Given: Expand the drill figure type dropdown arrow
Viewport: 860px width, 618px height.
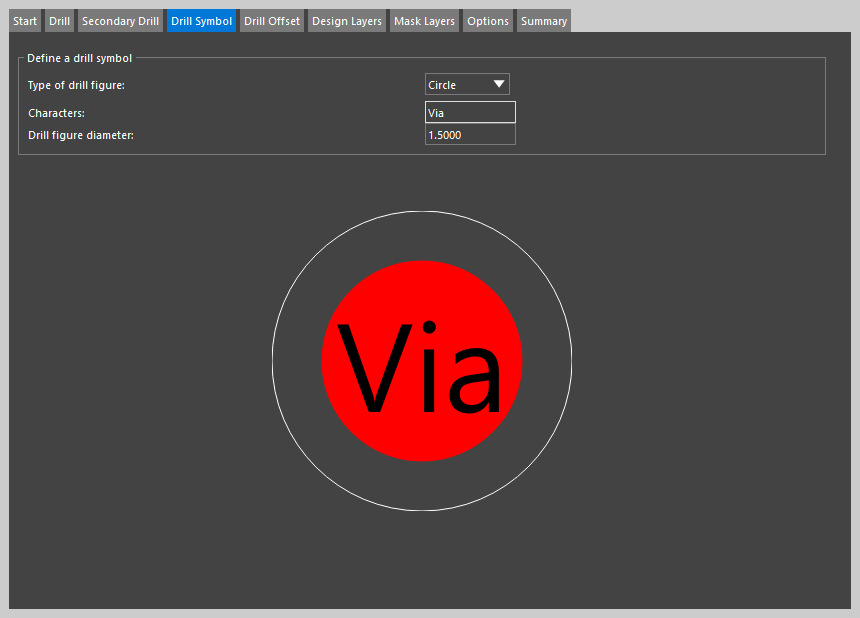Looking at the screenshot, I should [x=499, y=85].
